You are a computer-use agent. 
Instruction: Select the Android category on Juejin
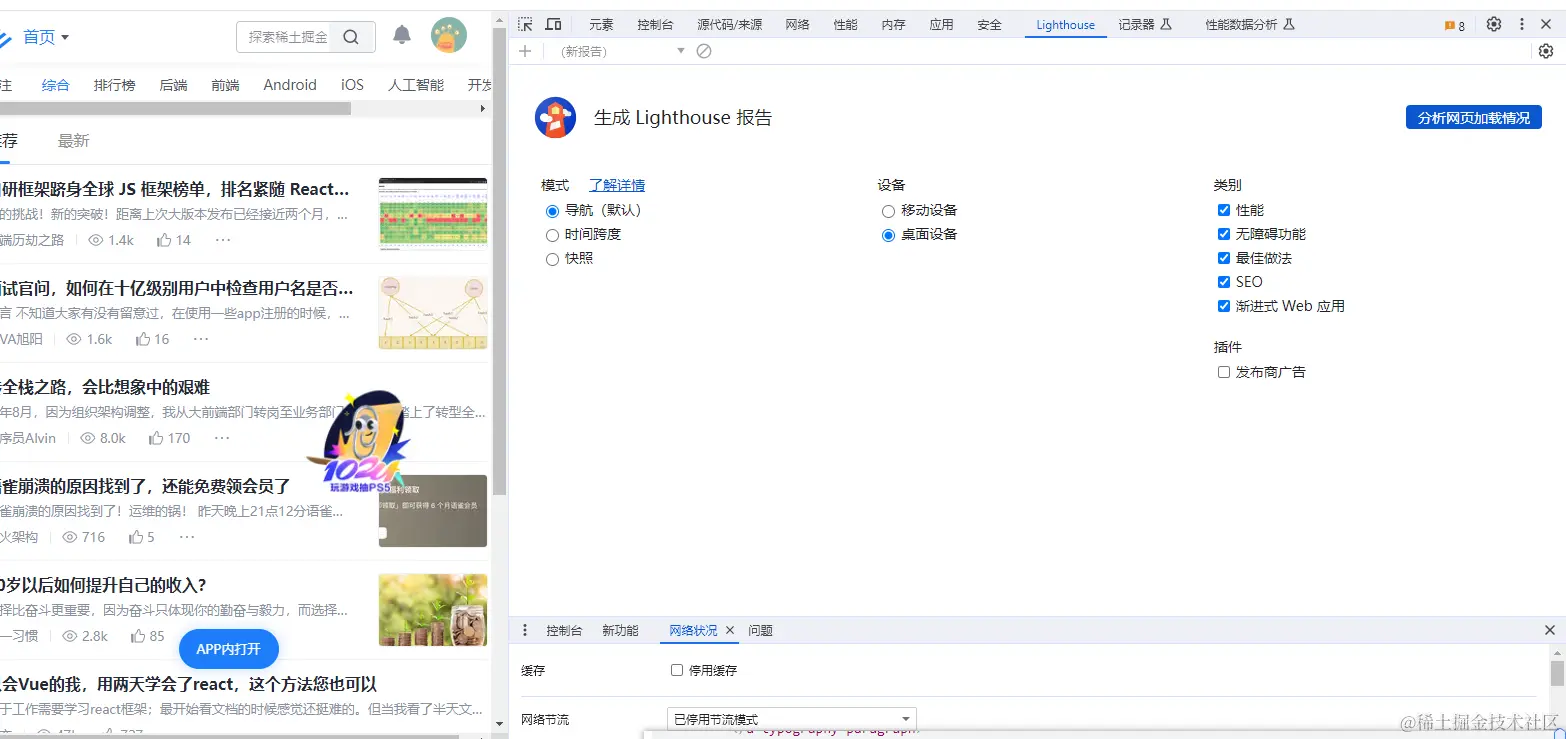pyautogui.click(x=290, y=85)
